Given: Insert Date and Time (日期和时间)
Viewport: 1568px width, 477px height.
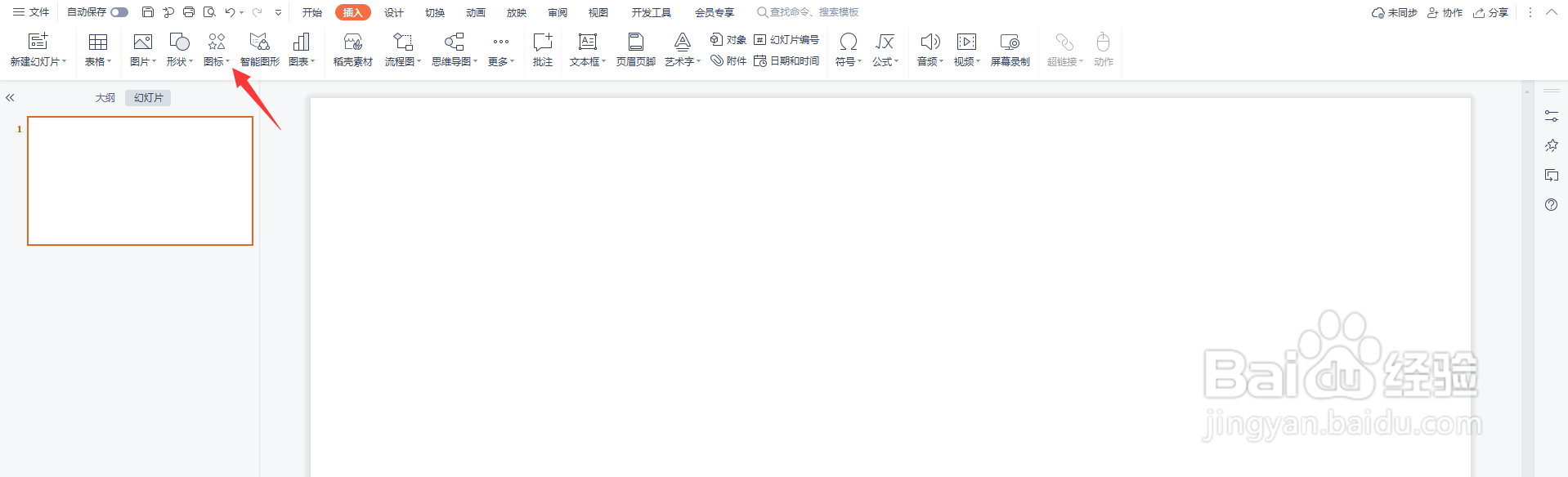Looking at the screenshot, I should point(786,60).
